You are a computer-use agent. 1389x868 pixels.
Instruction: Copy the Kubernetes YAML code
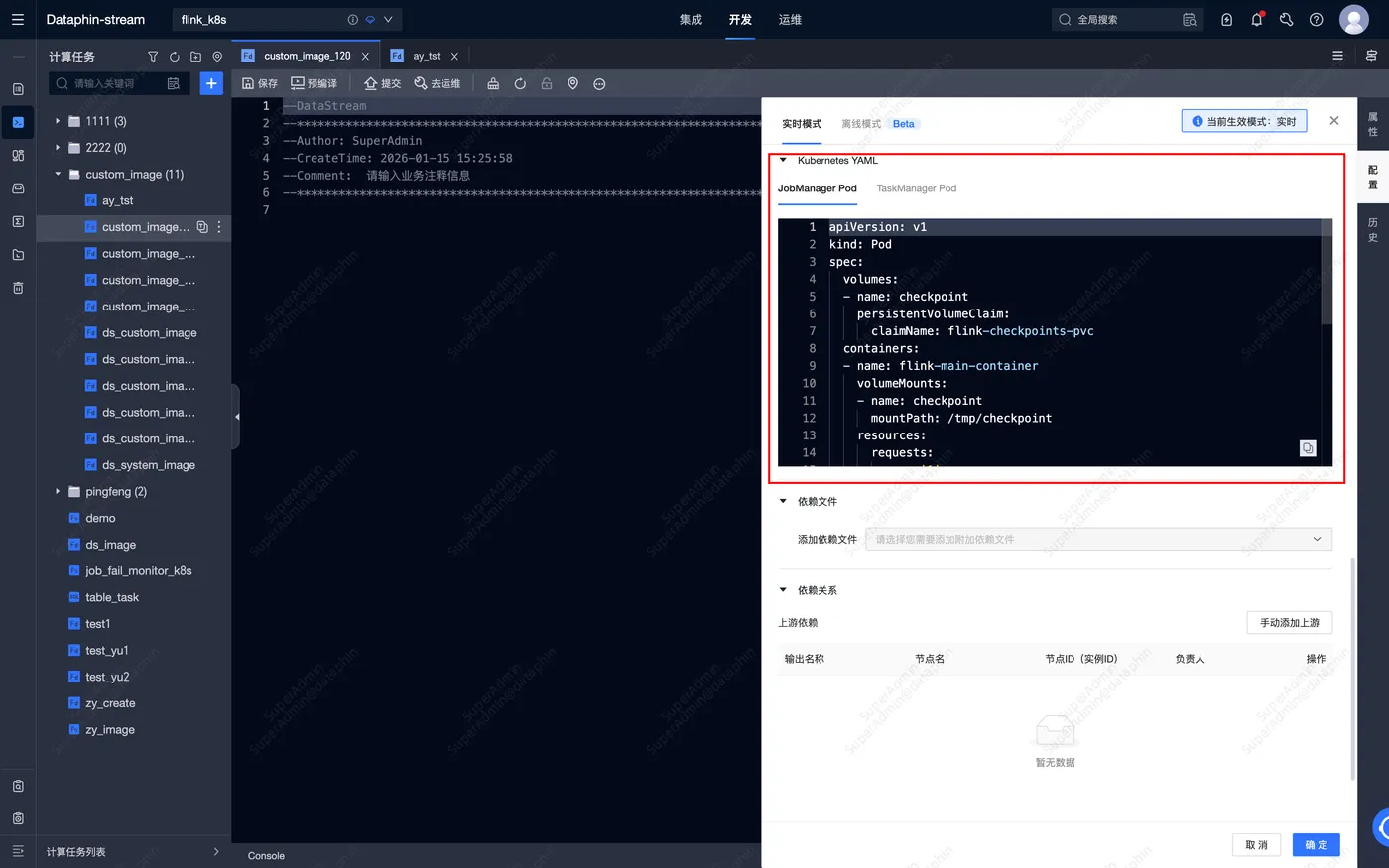(x=1308, y=448)
